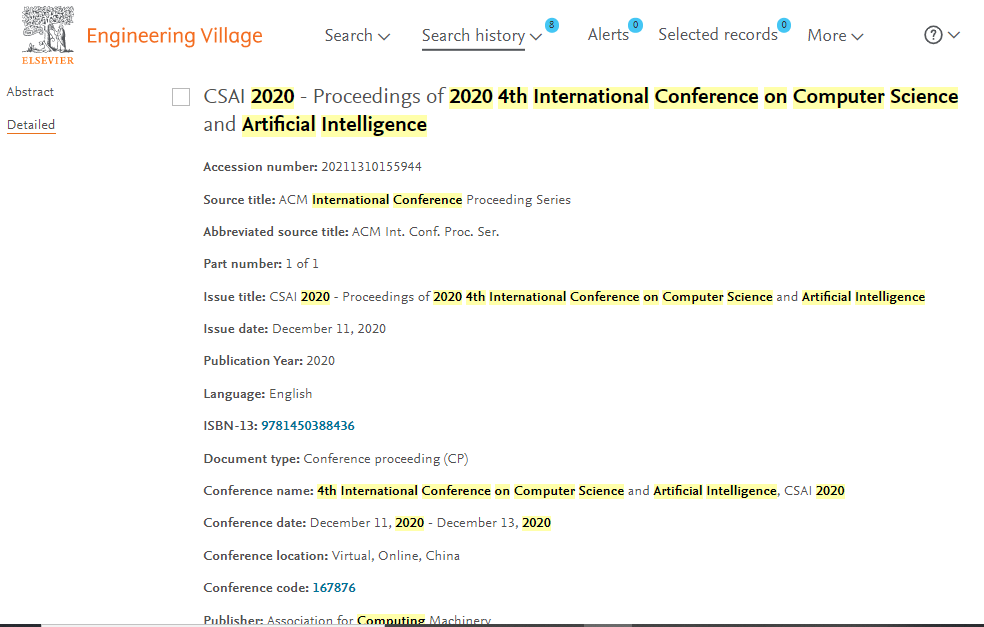Open Selected records in header
This screenshot has height=627, width=984.
coord(718,35)
